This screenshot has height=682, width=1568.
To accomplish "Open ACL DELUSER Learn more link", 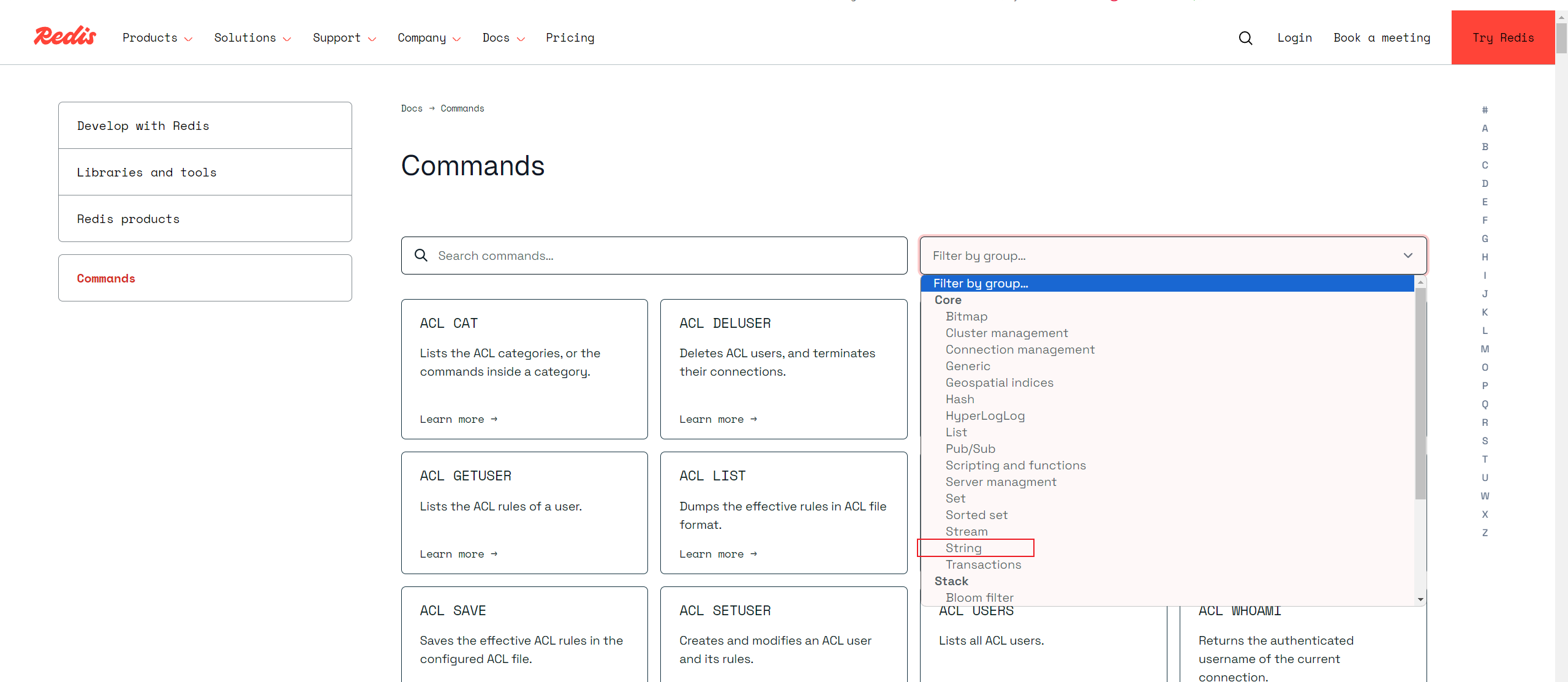I will 718,419.
